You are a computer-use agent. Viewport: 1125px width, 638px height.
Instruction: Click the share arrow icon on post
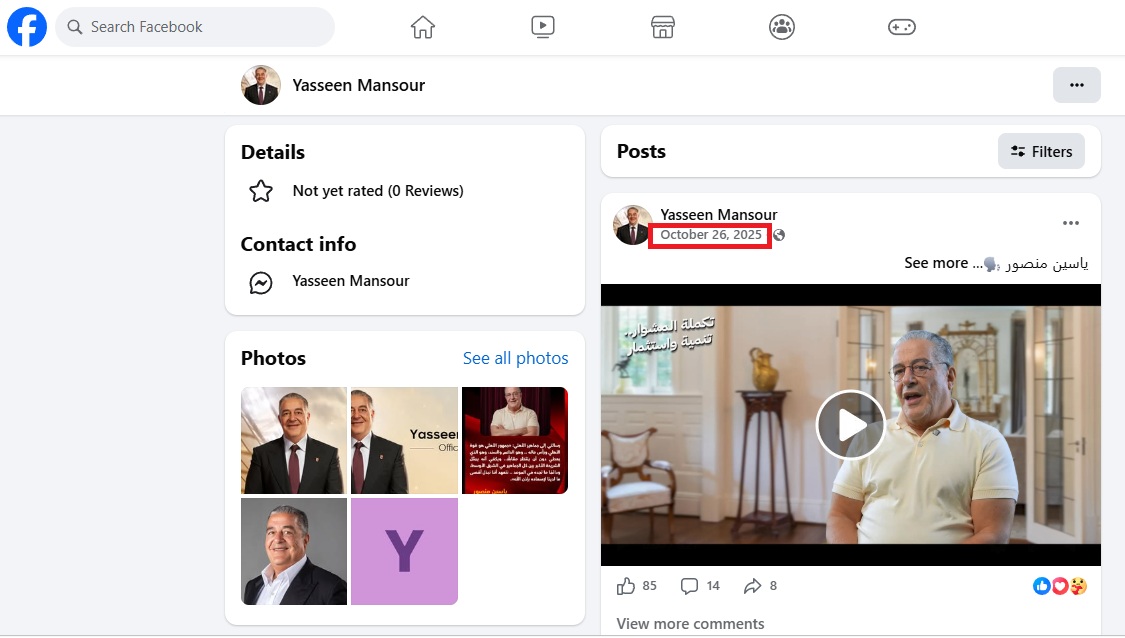752,586
